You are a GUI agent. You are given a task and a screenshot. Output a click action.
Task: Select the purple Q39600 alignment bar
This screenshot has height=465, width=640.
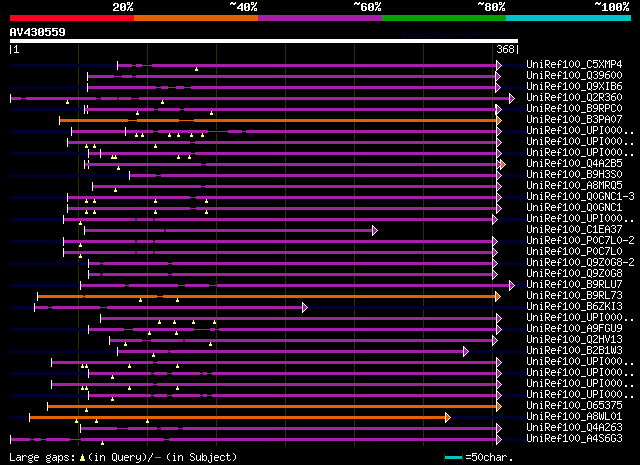click(x=292, y=76)
